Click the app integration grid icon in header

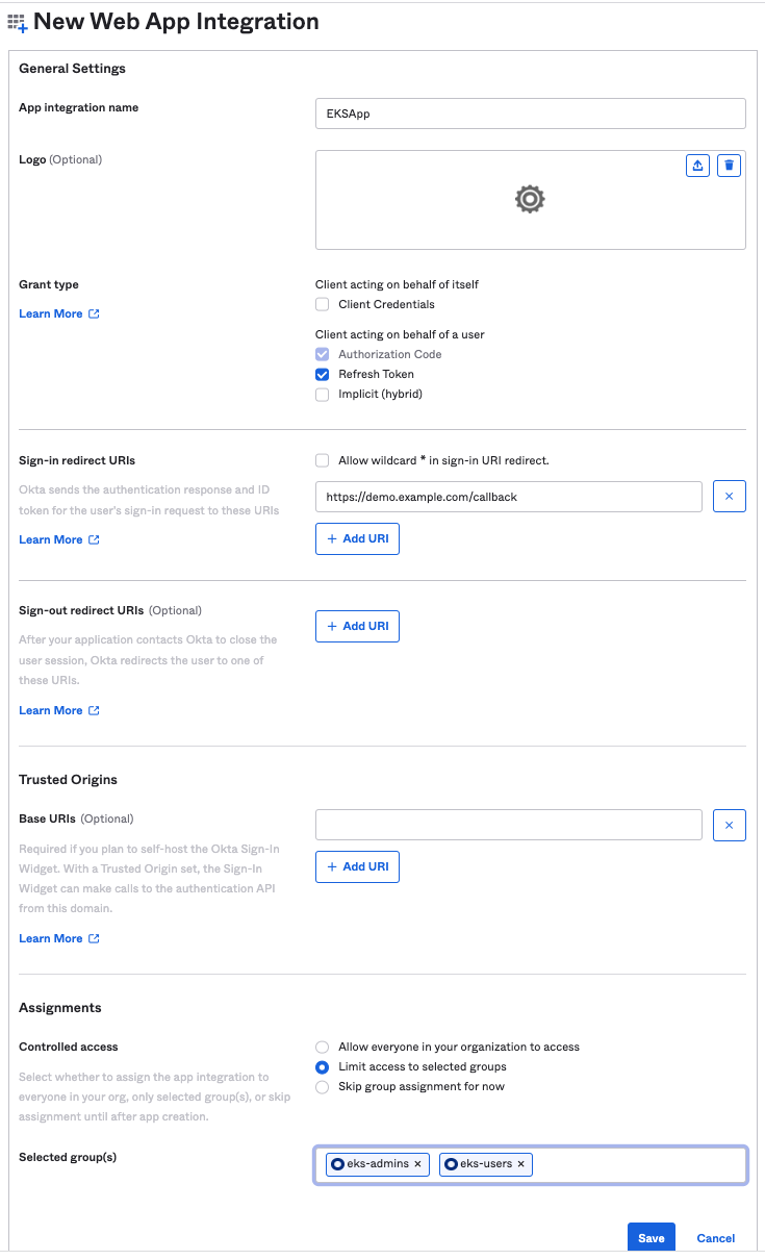point(16,21)
